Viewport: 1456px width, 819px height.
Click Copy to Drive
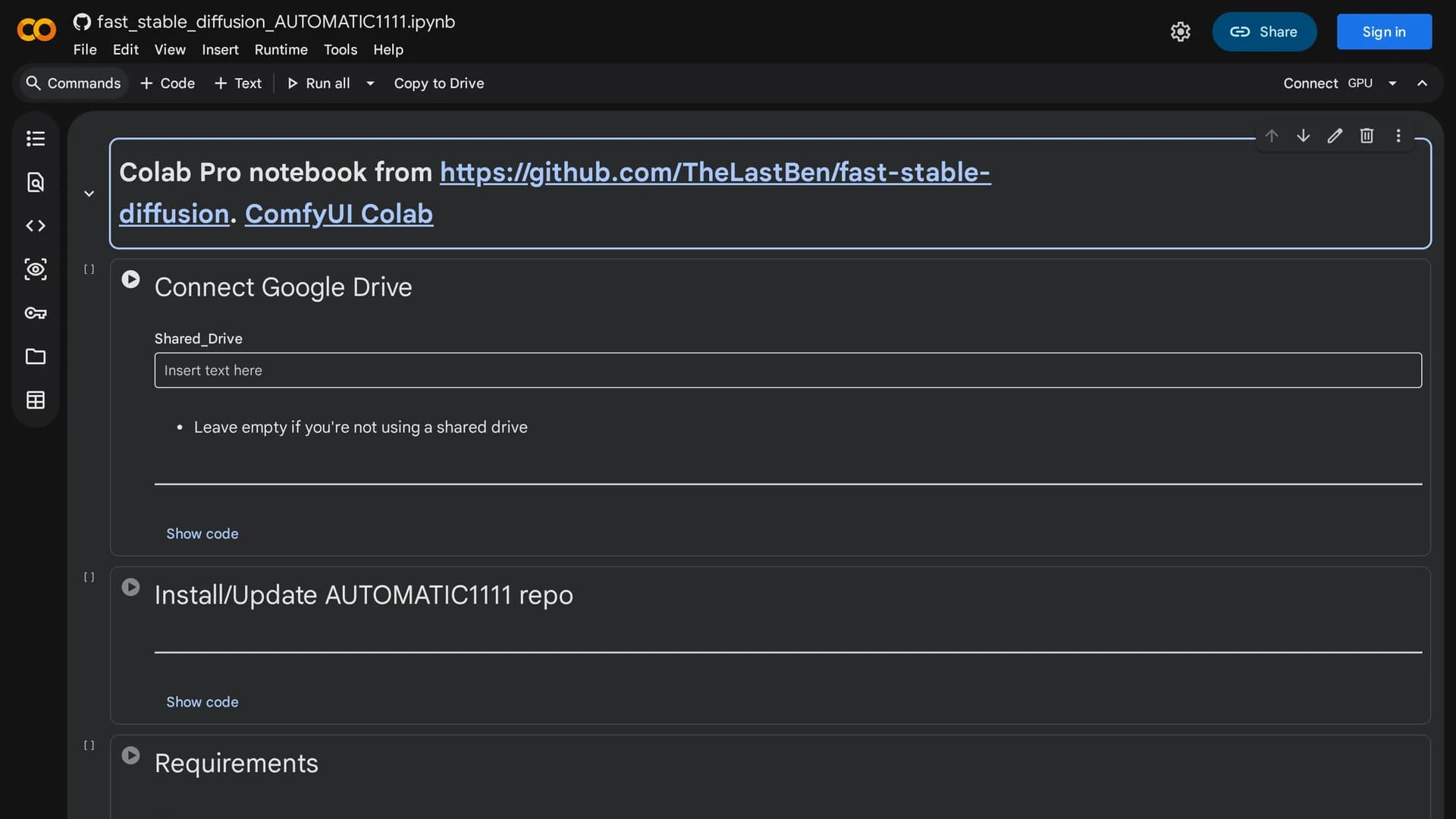click(439, 83)
